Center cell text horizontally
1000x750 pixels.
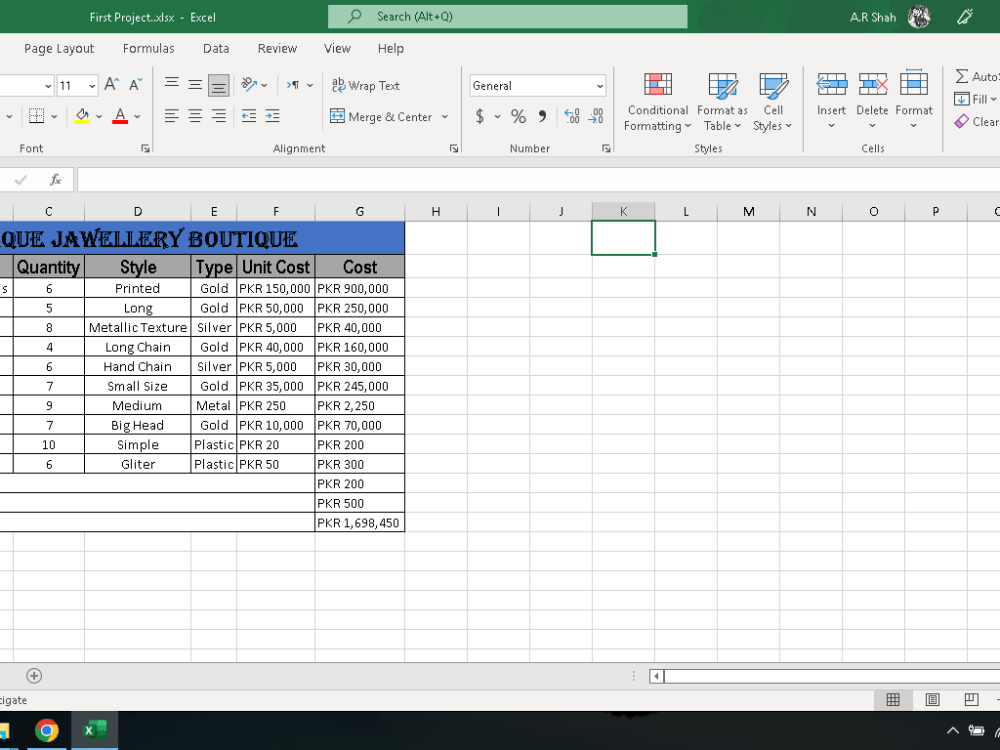click(195, 116)
